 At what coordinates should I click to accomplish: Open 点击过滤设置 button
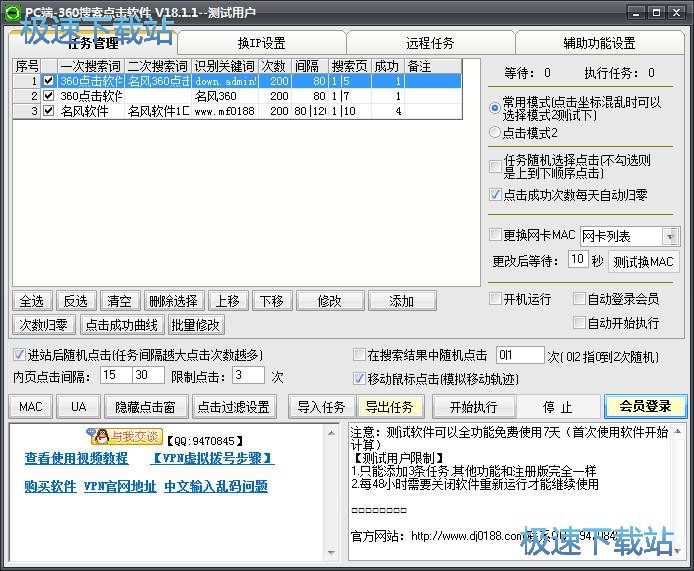[x=234, y=406]
